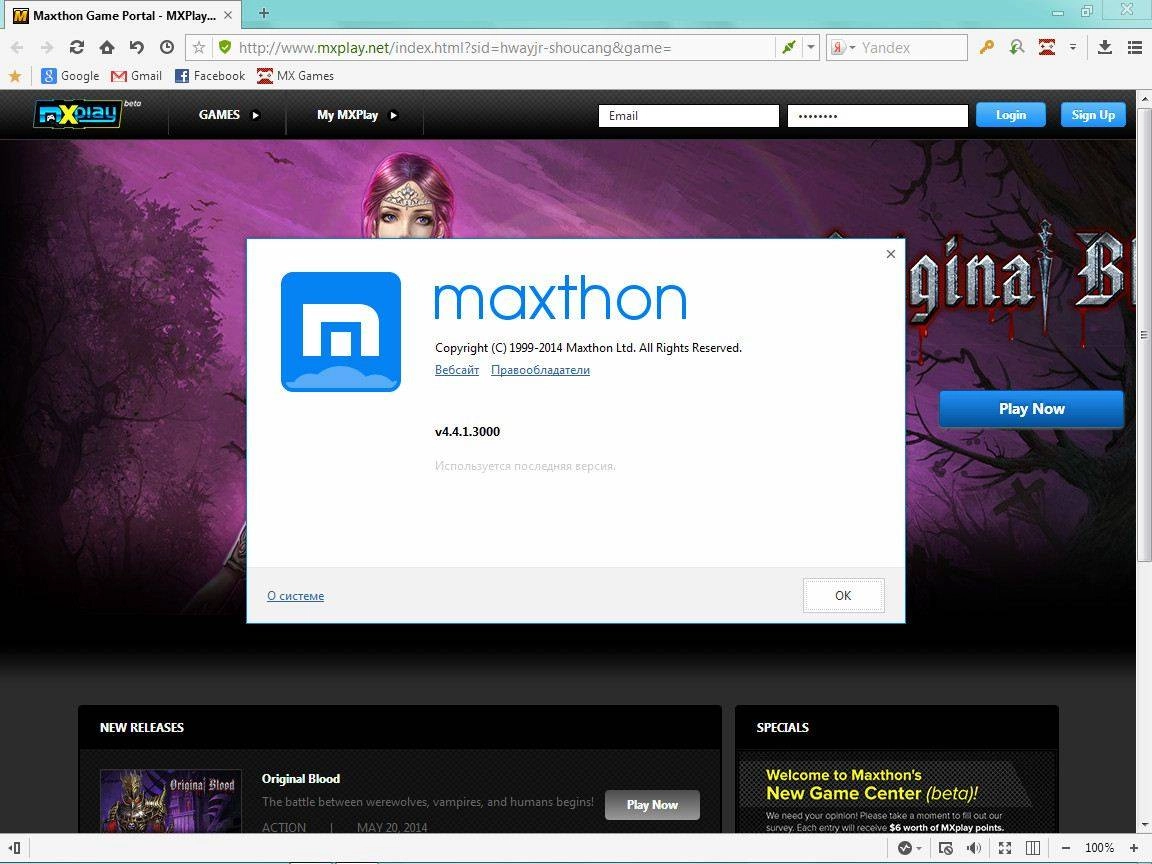Open the MX Games bookmark
This screenshot has width=1152, height=864.
tap(295, 76)
